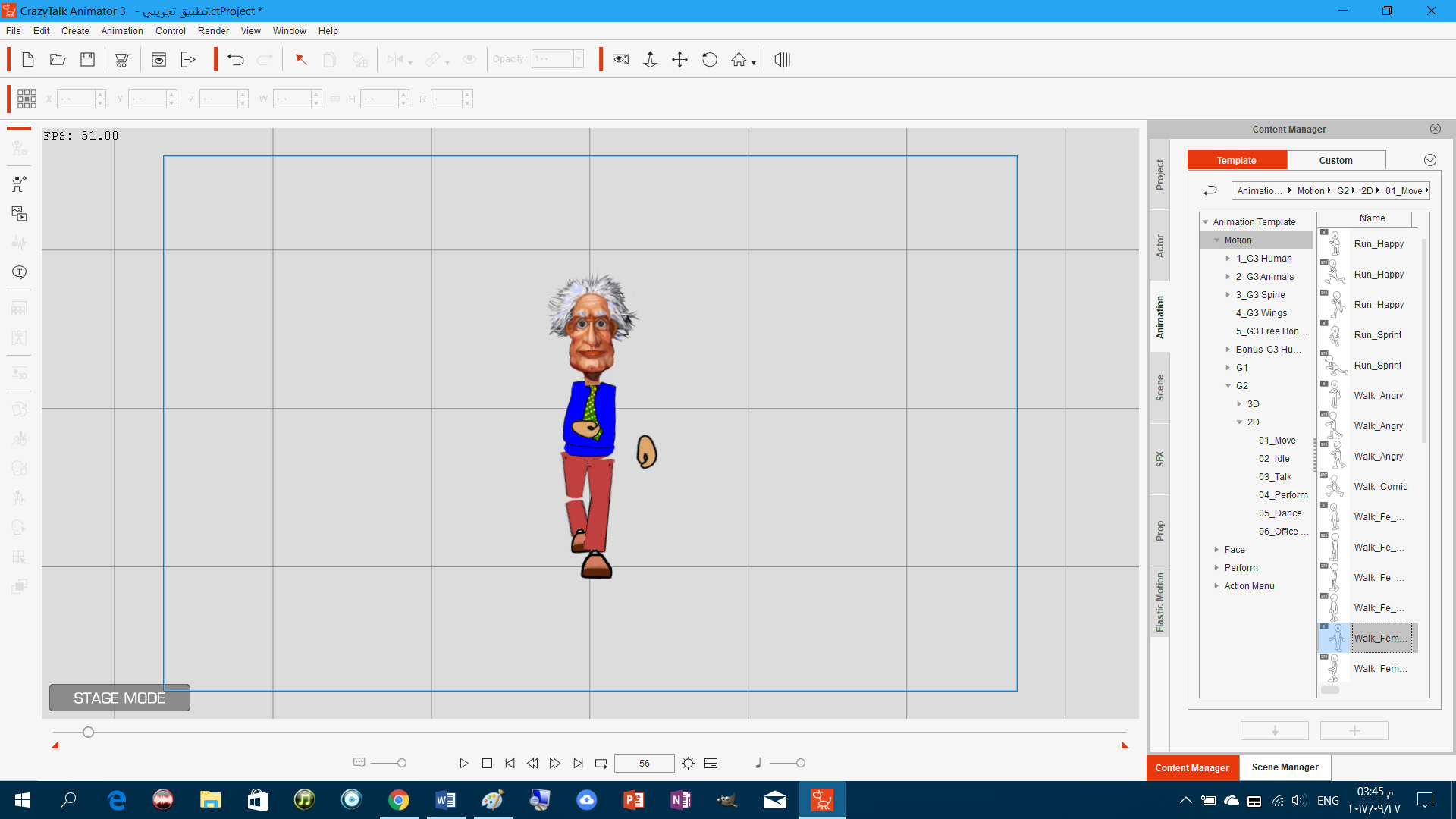Select the Rotate tool icon
The image size is (1456, 819).
tap(710, 60)
